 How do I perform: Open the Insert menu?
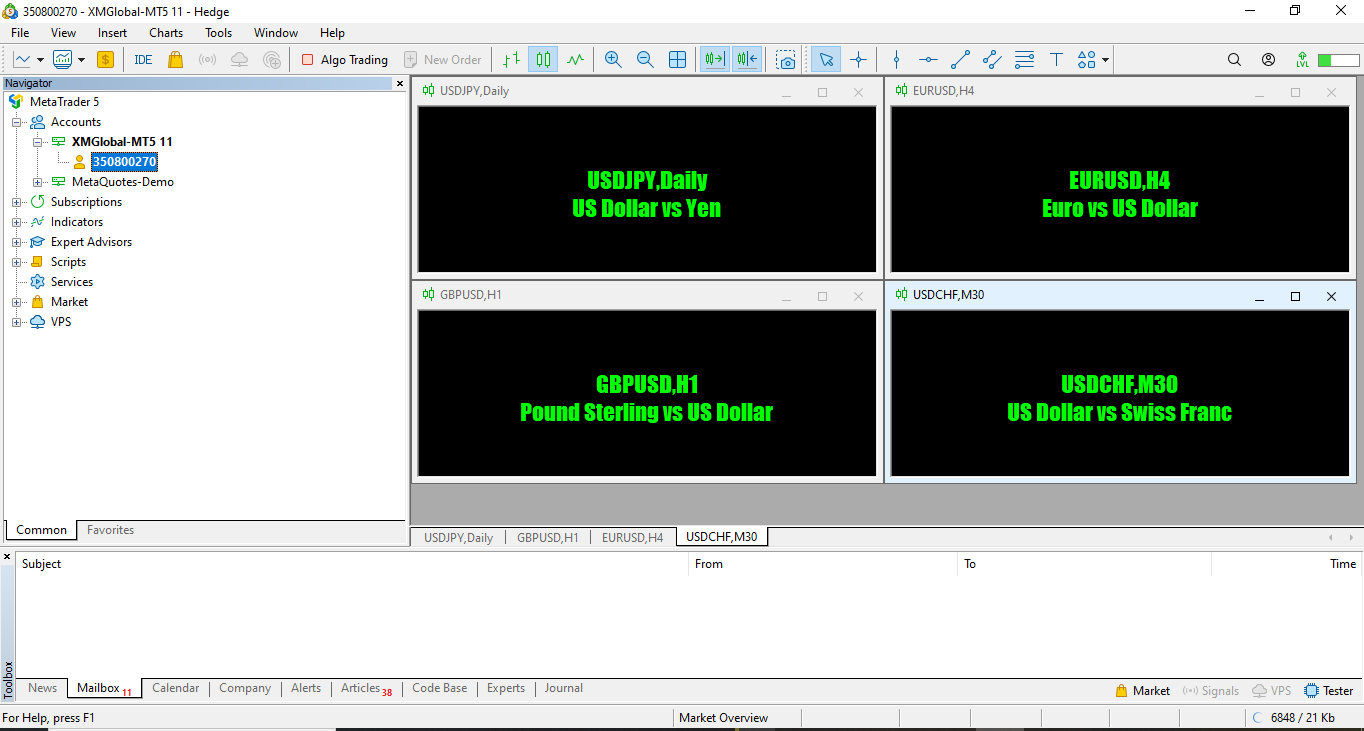pyautogui.click(x=112, y=33)
